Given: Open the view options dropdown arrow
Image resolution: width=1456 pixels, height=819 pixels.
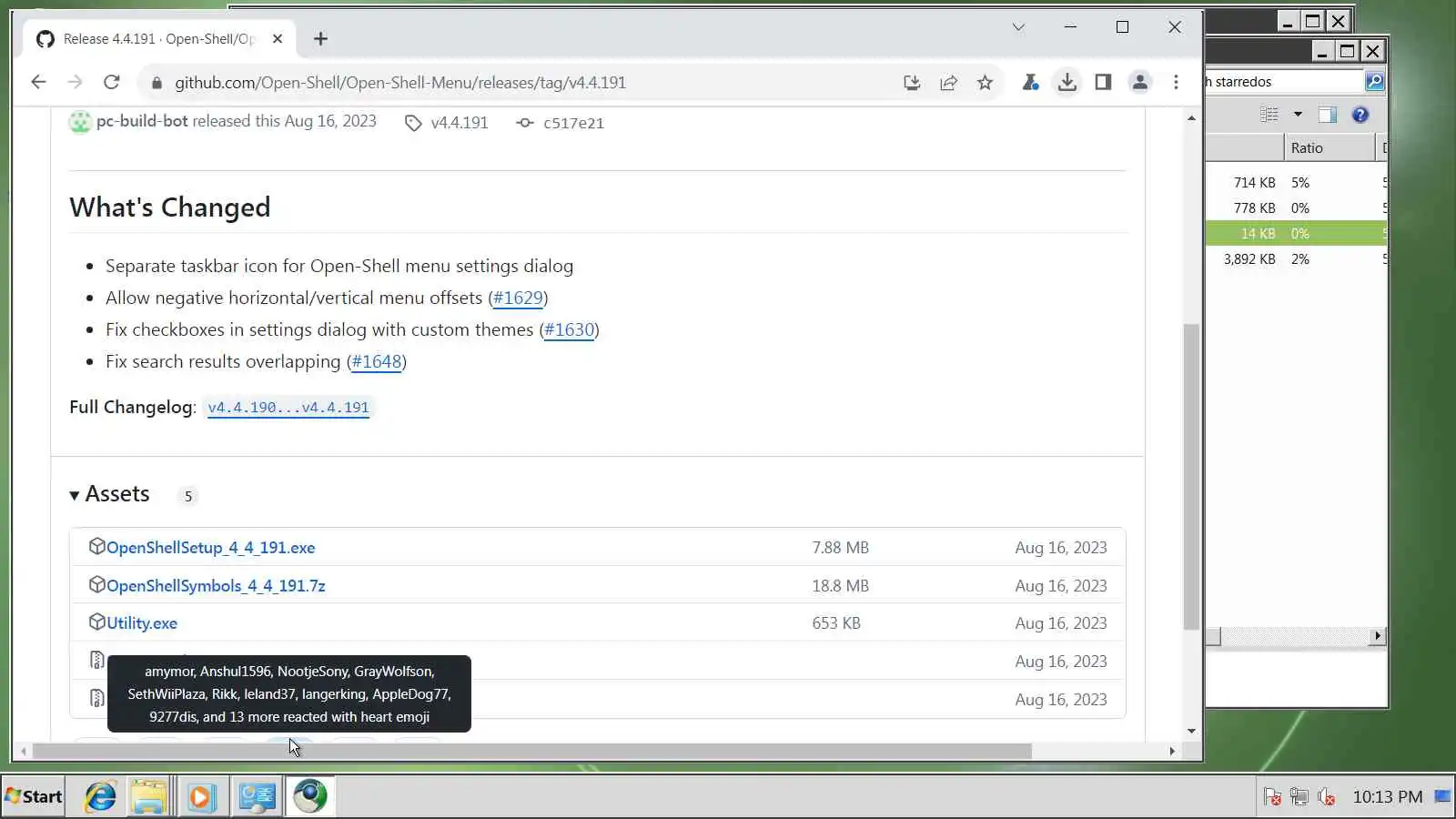Looking at the screenshot, I should pyautogui.click(x=1298, y=115).
